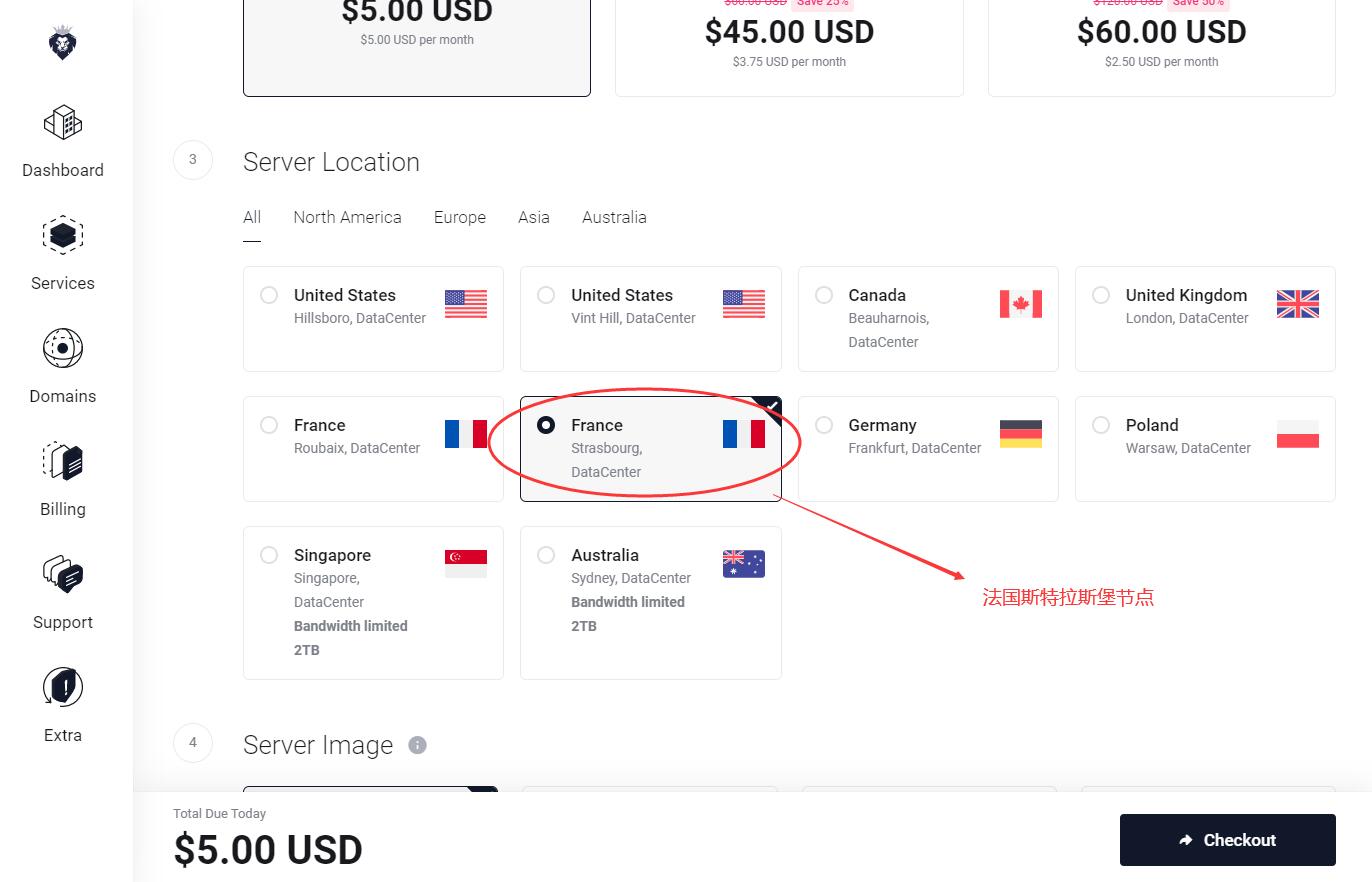This screenshot has width=1372, height=882.
Task: Choose Poland Warsaw location
Action: pyautogui.click(x=1205, y=449)
